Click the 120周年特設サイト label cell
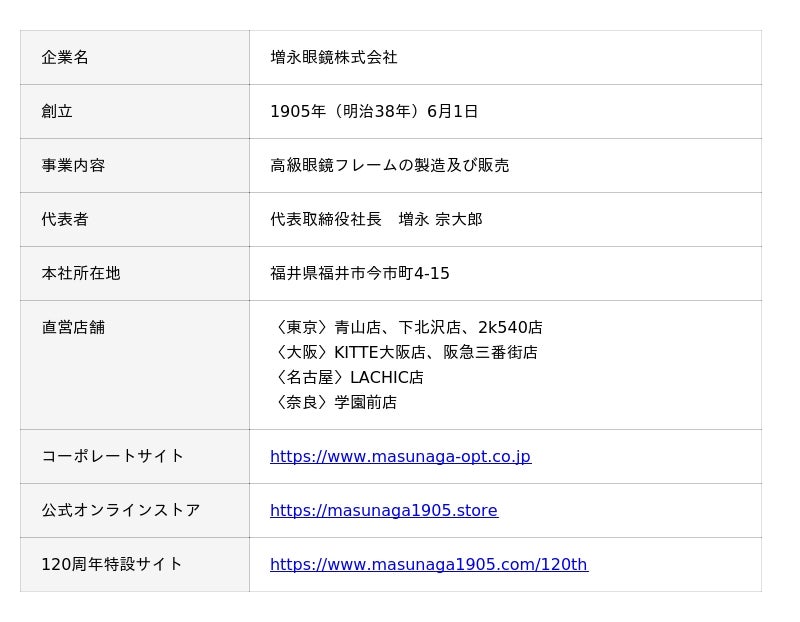The height and width of the screenshot is (622, 800). (112, 565)
